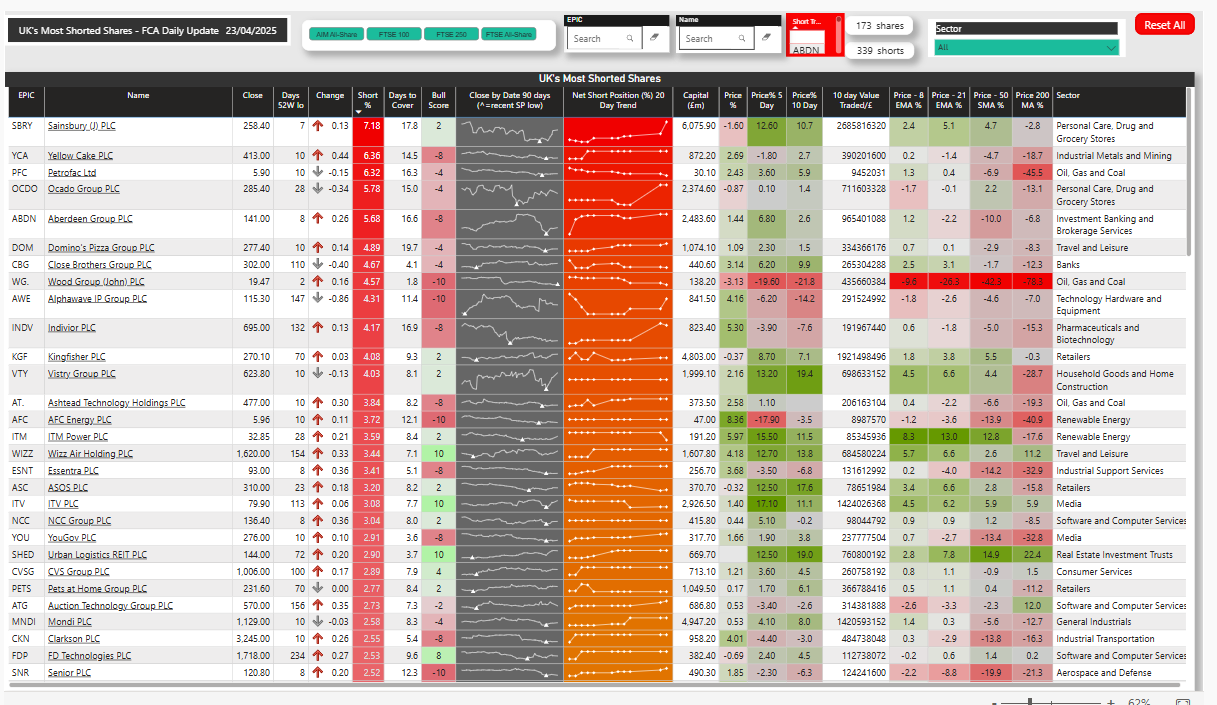
Task: Click the Sainsbury 90-day close sparkline
Action: click(x=509, y=132)
